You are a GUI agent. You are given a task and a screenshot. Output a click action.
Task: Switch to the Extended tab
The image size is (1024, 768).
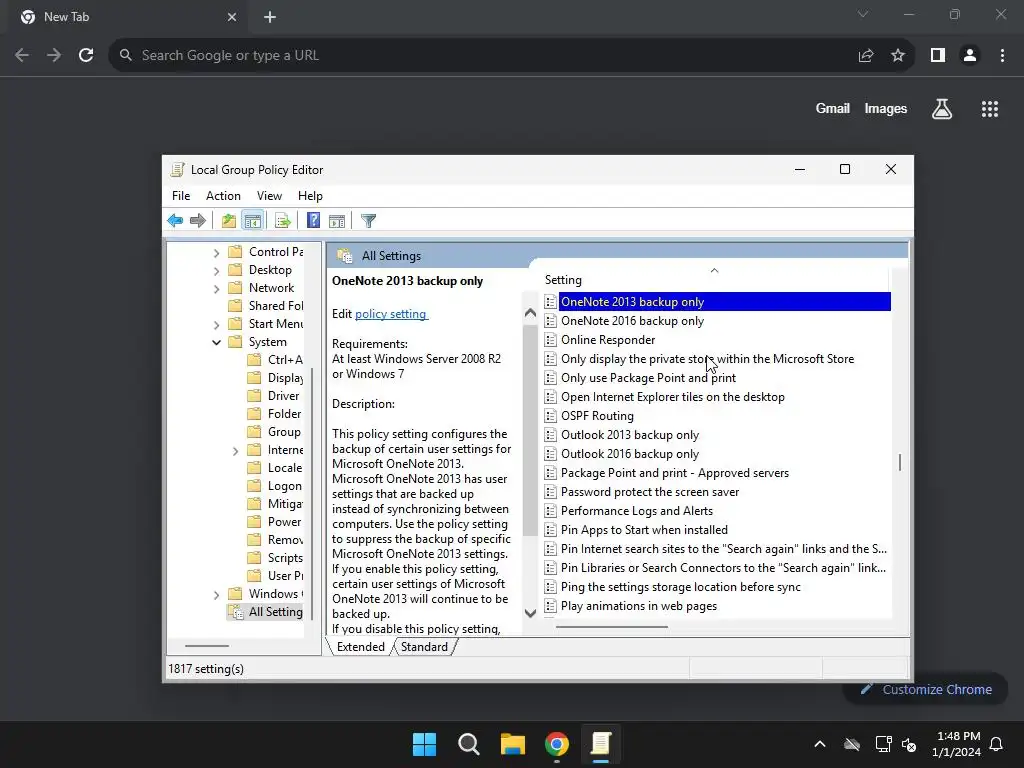(360, 647)
